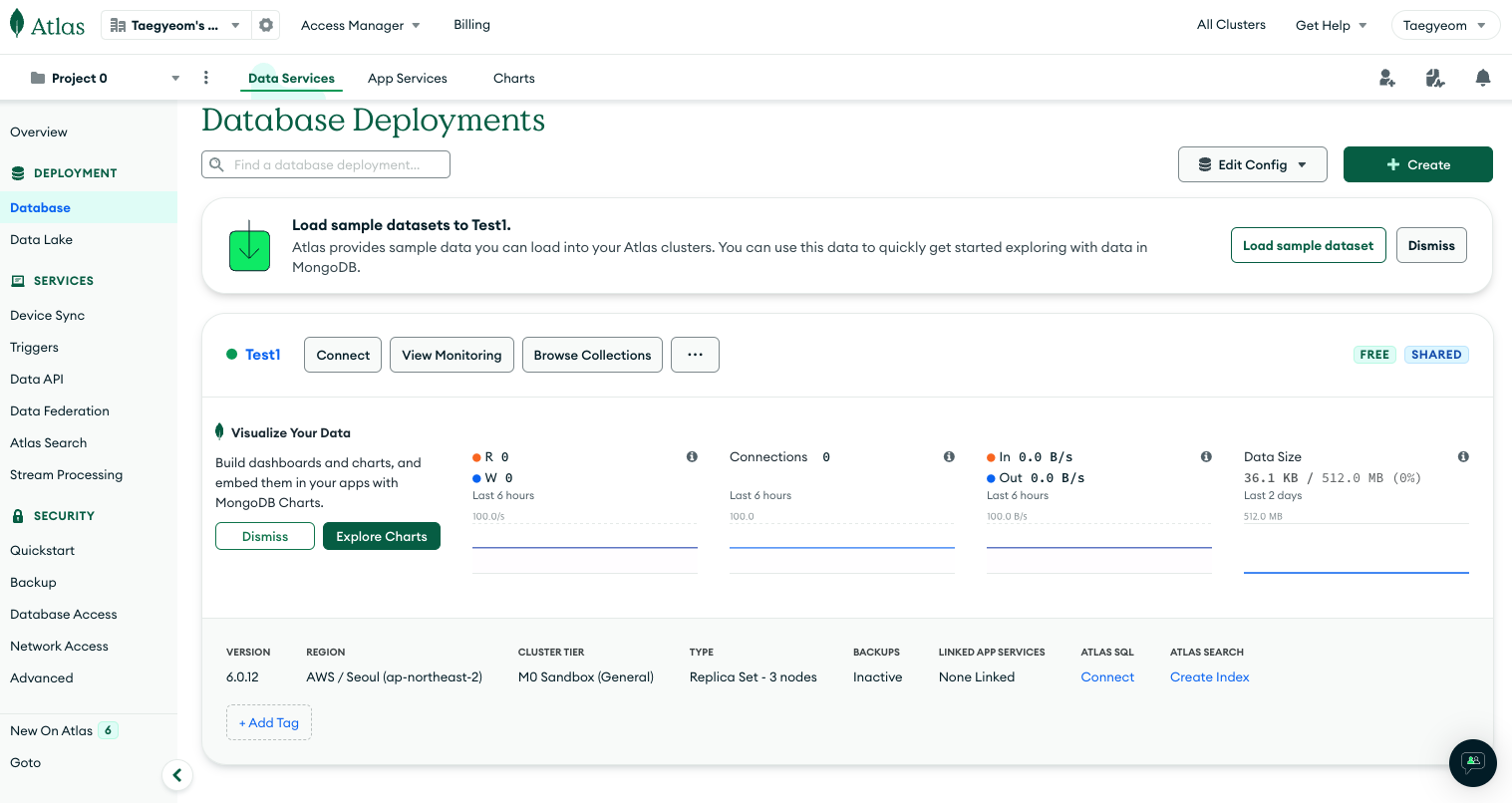Click the Test1 cluster more options button
1512x803 pixels.
pos(695,355)
